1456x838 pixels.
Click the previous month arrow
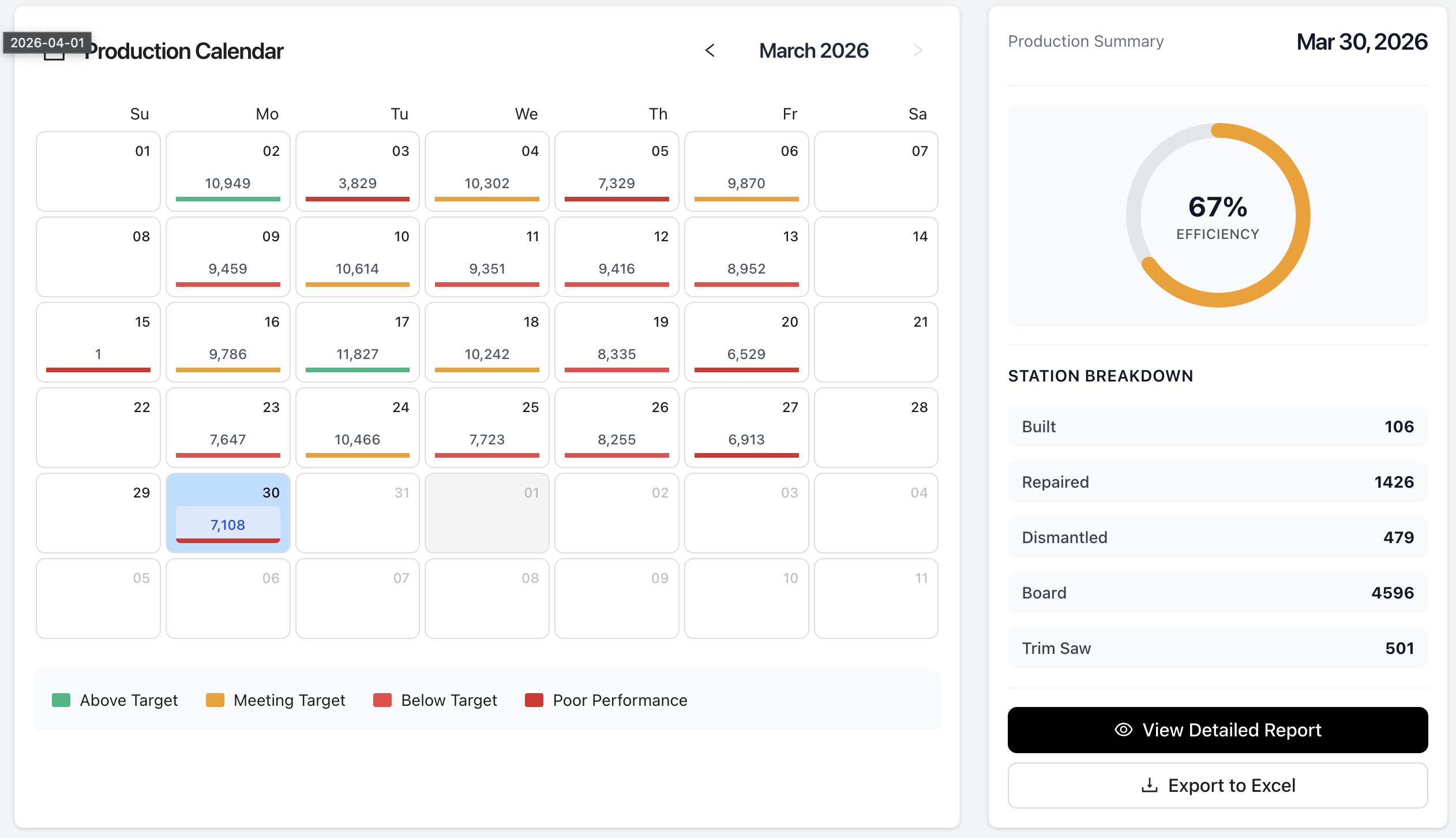tap(710, 51)
